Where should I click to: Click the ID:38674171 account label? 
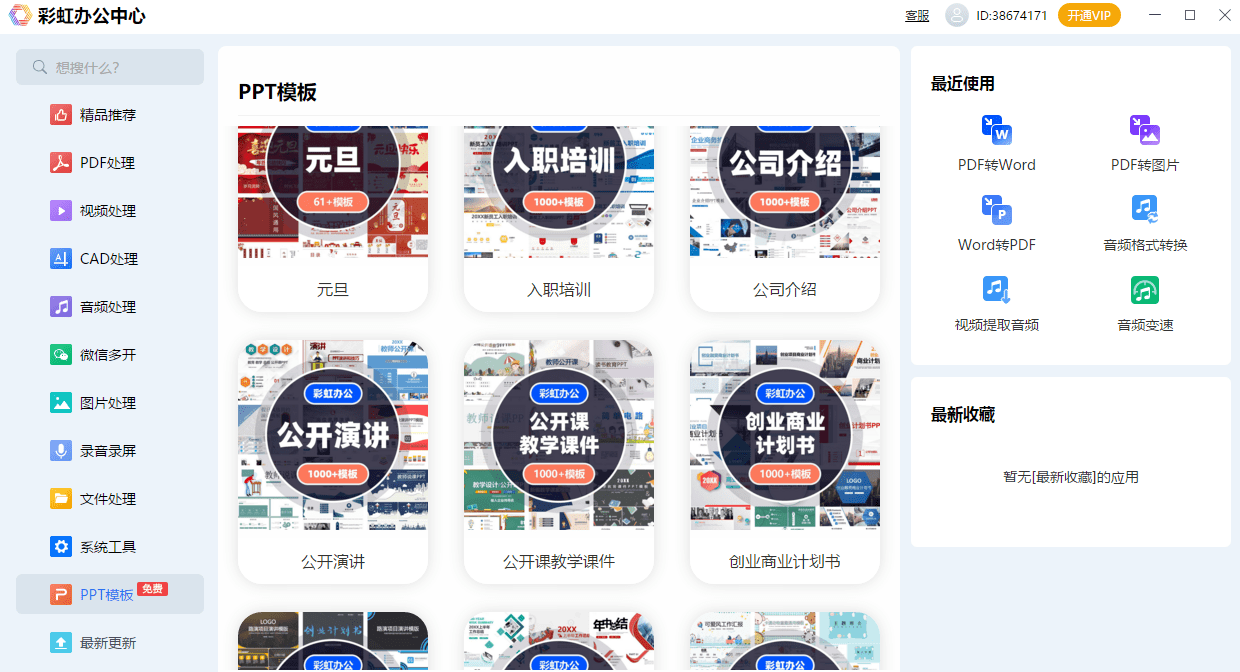(x=1012, y=15)
